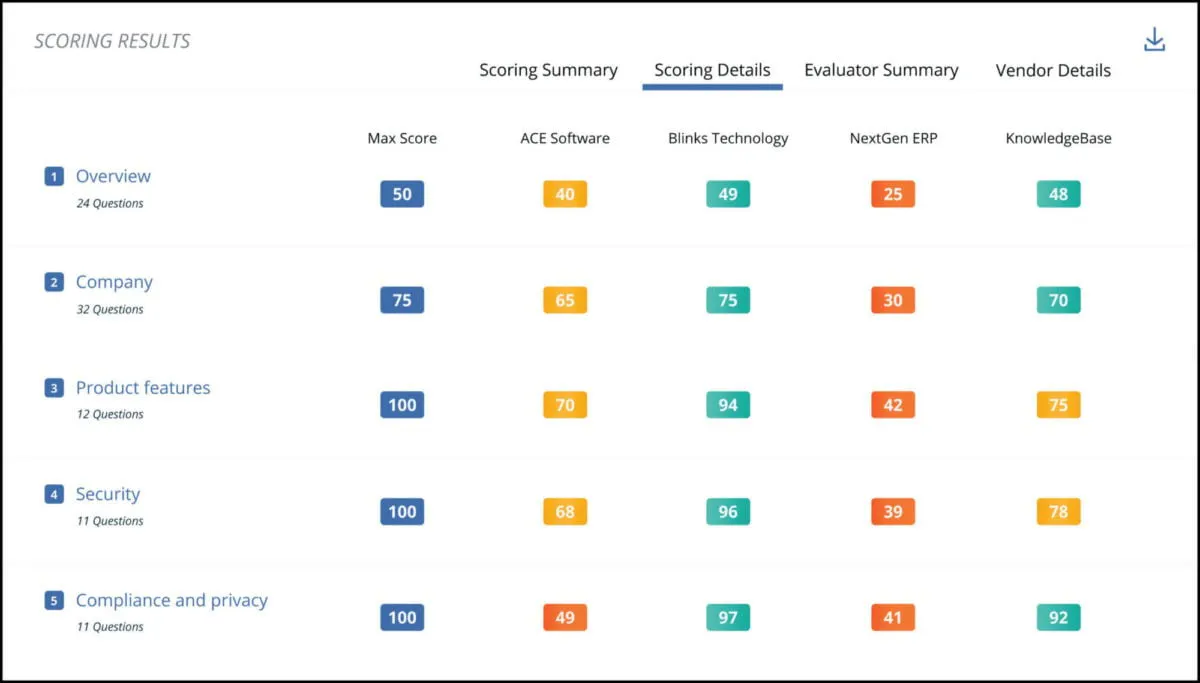1200x683 pixels.
Task: View the Vendor Details tab
Action: coord(1052,70)
